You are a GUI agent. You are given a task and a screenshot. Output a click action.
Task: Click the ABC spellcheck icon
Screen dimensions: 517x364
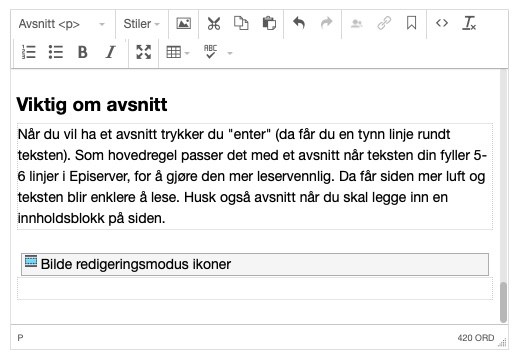click(210, 52)
